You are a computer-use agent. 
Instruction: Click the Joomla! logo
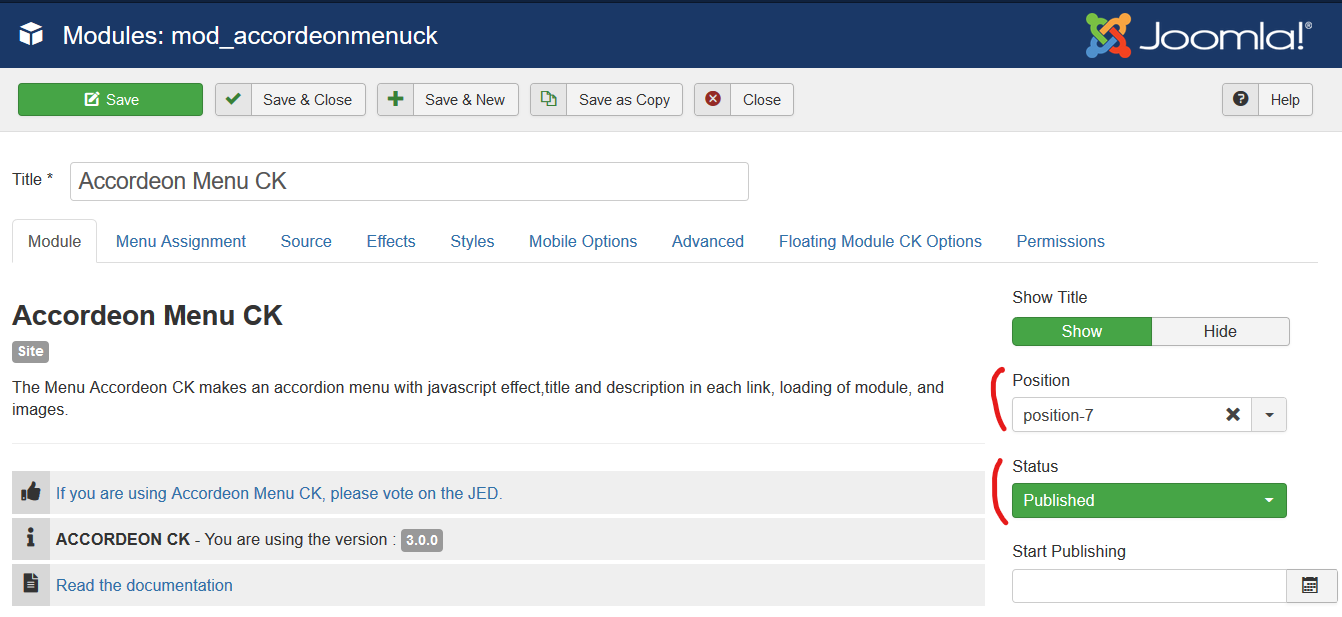(1199, 35)
